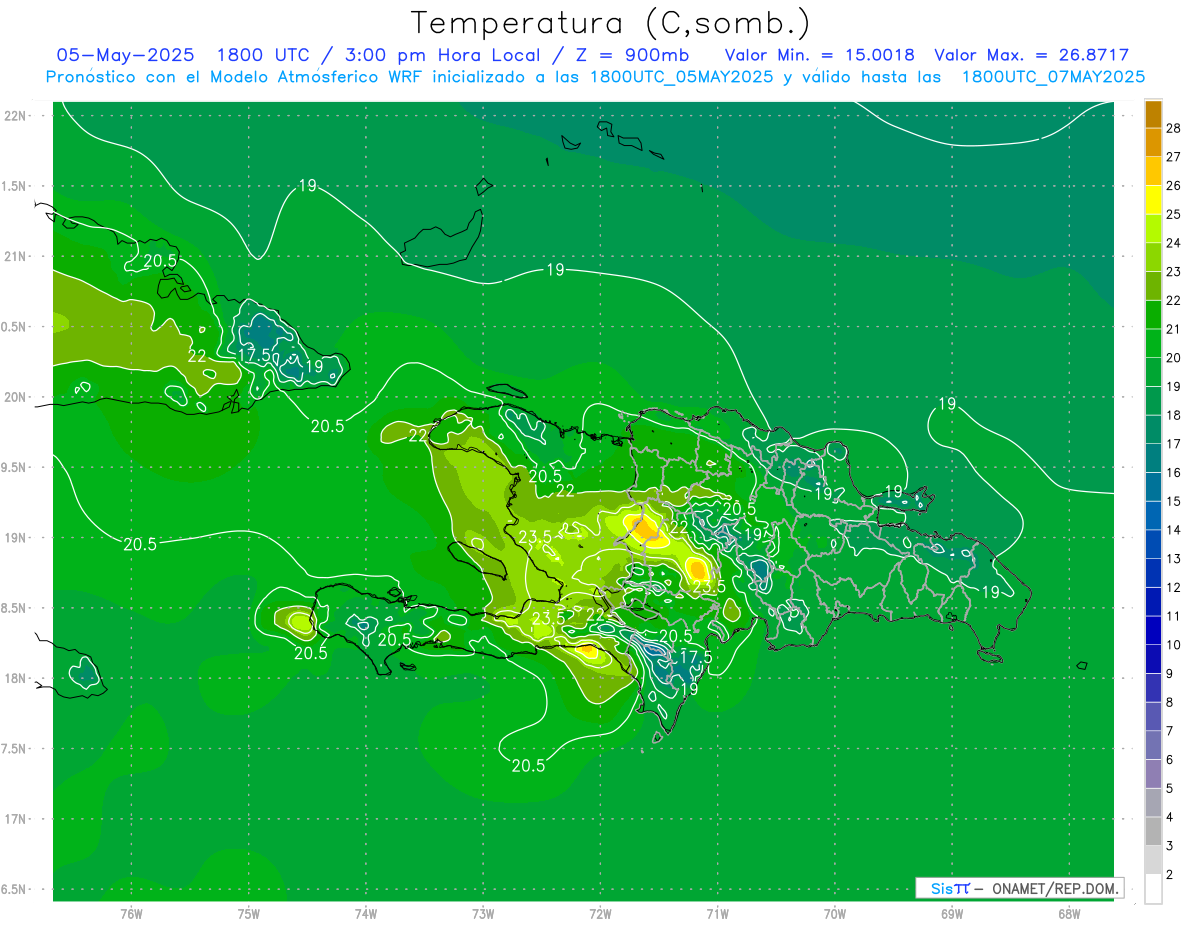The height and width of the screenshot is (927, 1200).
Task: Click the date '05-May-2025' in the header
Action: 125,55
